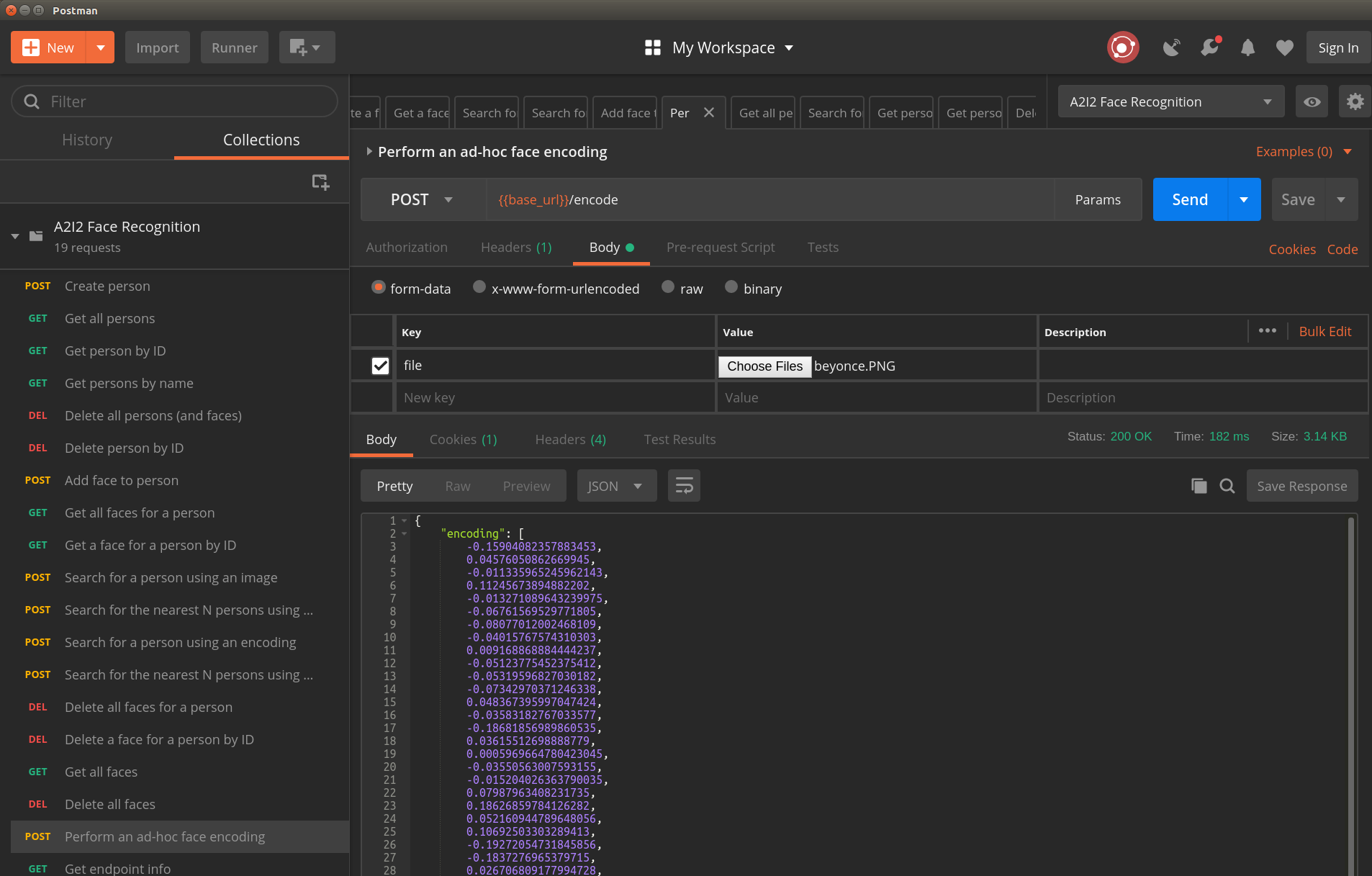Create a new collection icon

(320, 182)
